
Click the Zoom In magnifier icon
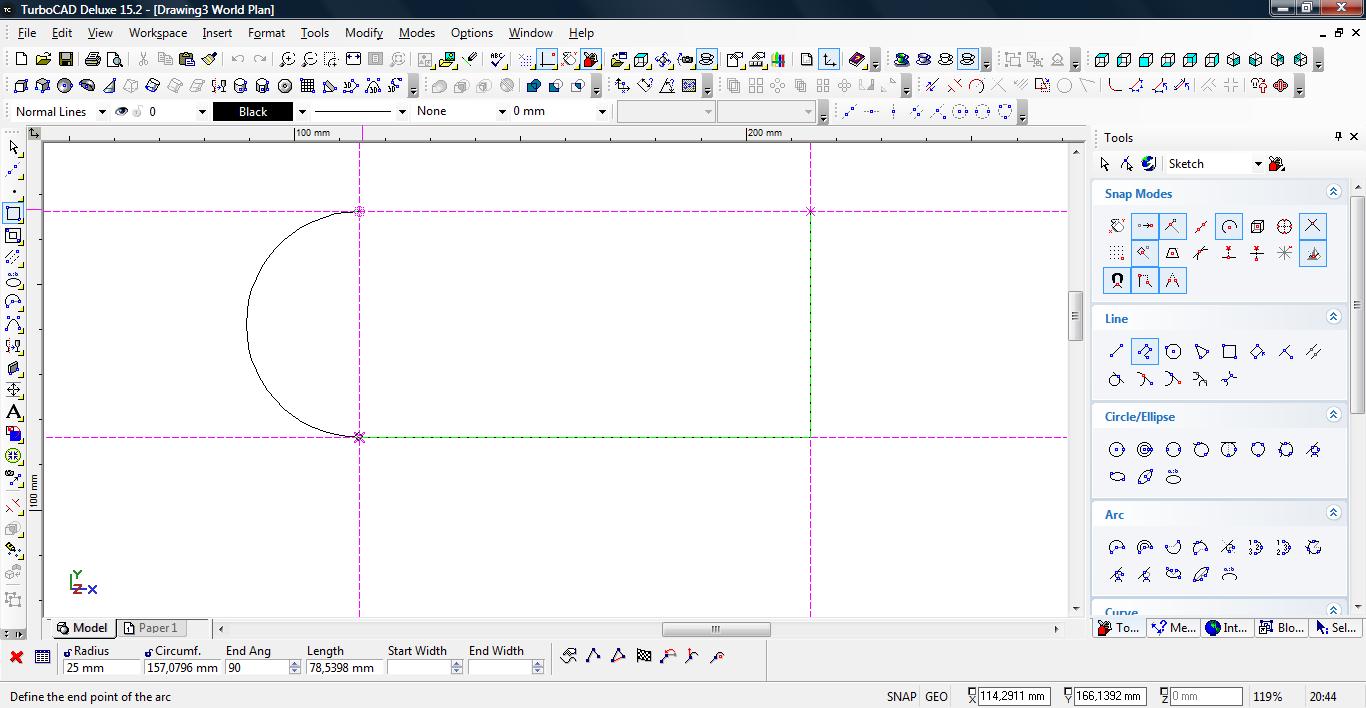coord(287,60)
